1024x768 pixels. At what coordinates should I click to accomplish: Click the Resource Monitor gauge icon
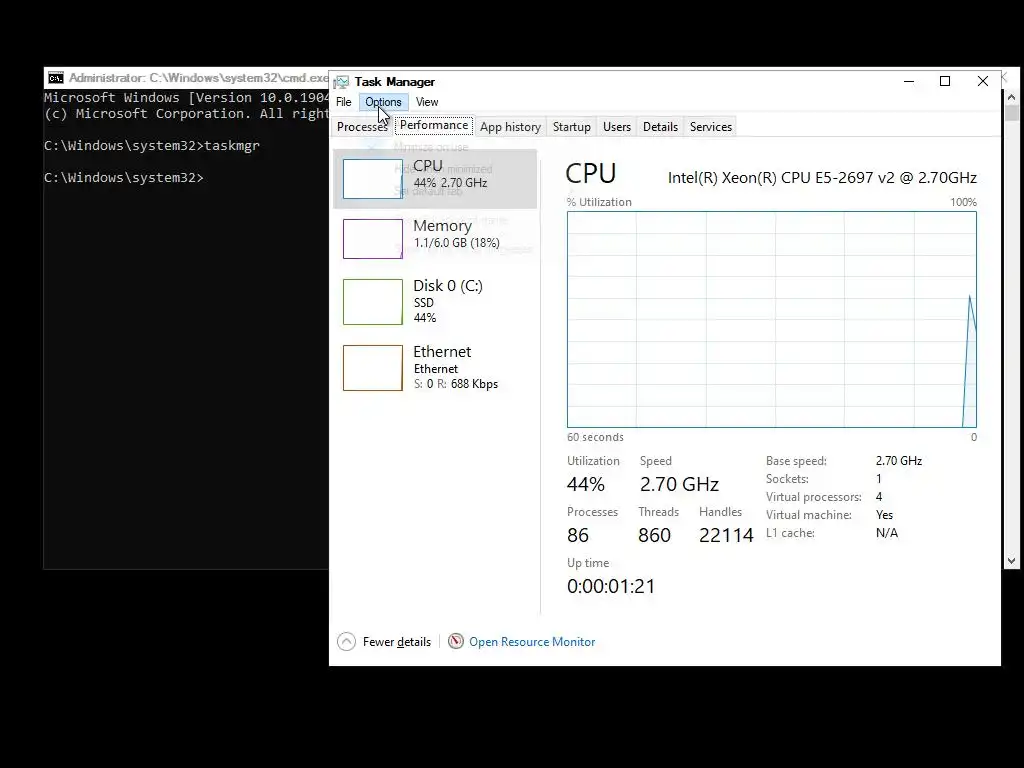(456, 641)
